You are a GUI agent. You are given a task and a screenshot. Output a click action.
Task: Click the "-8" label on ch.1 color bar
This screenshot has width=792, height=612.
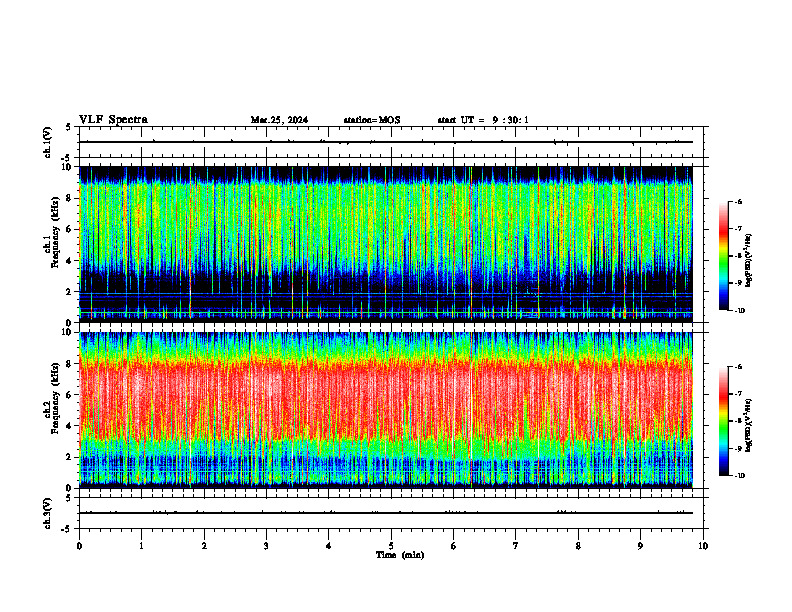coord(738,256)
